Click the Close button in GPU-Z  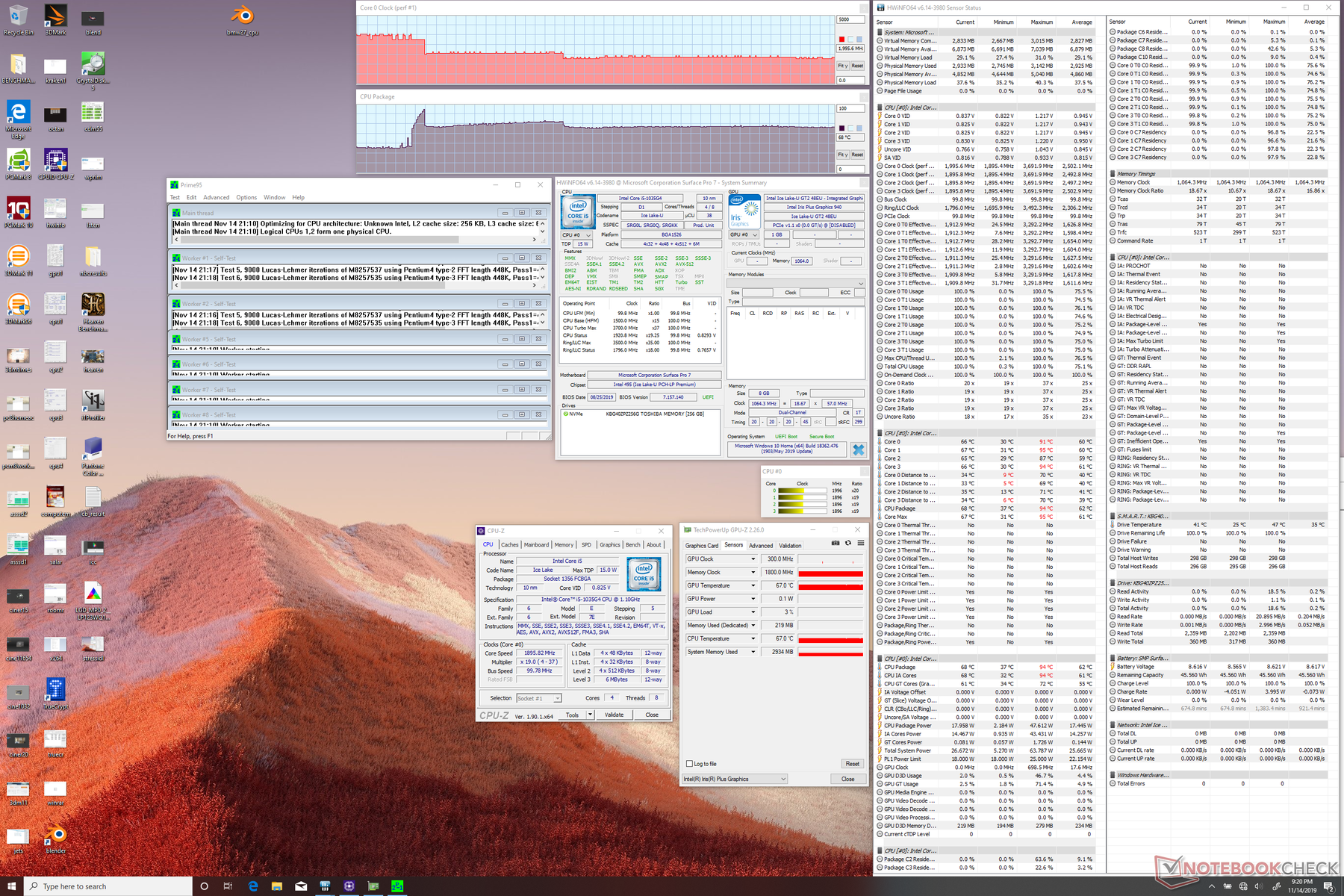(847, 779)
